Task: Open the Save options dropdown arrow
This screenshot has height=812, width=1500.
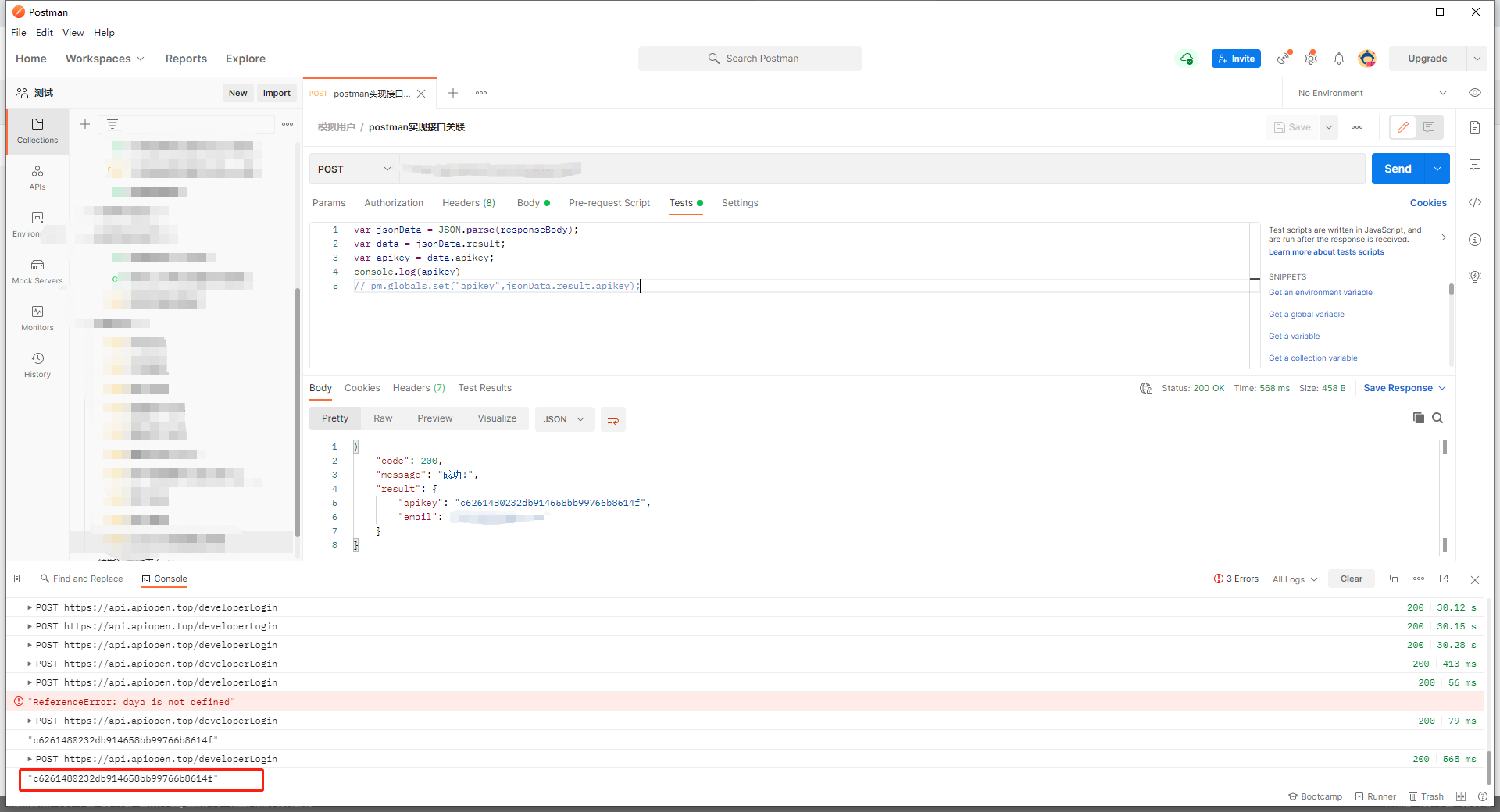Action: (1329, 127)
